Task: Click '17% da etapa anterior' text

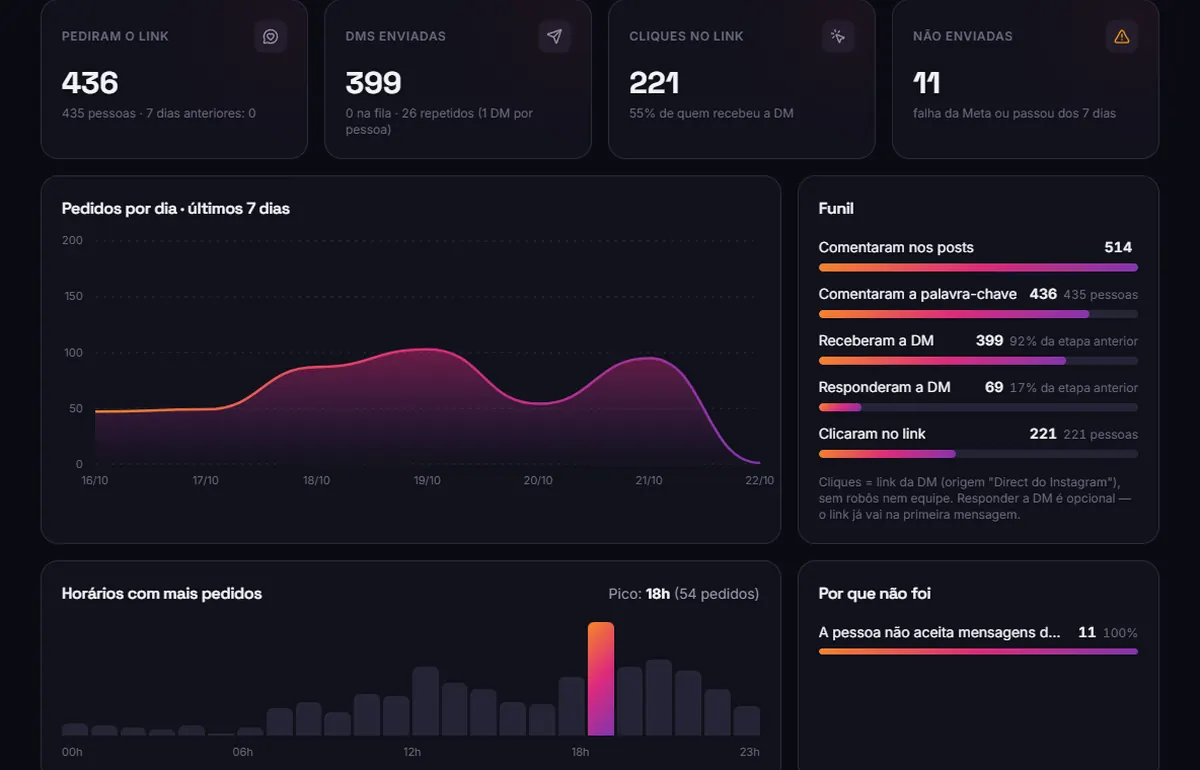Action: [1074, 388]
